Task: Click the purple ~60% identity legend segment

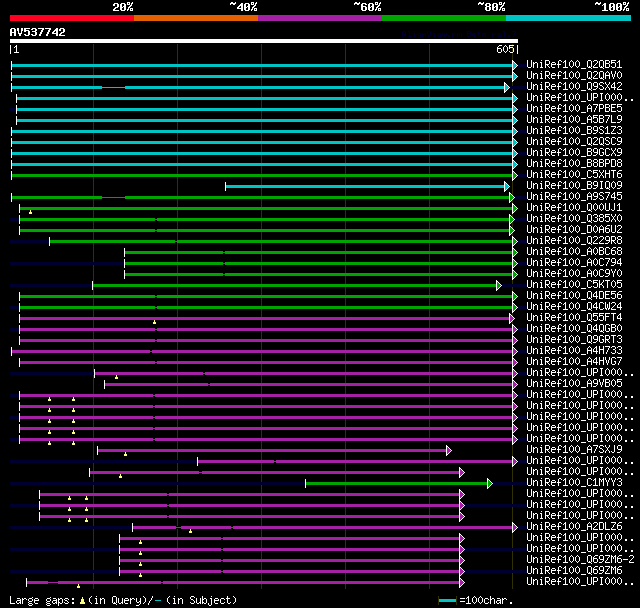Action: click(x=320, y=18)
